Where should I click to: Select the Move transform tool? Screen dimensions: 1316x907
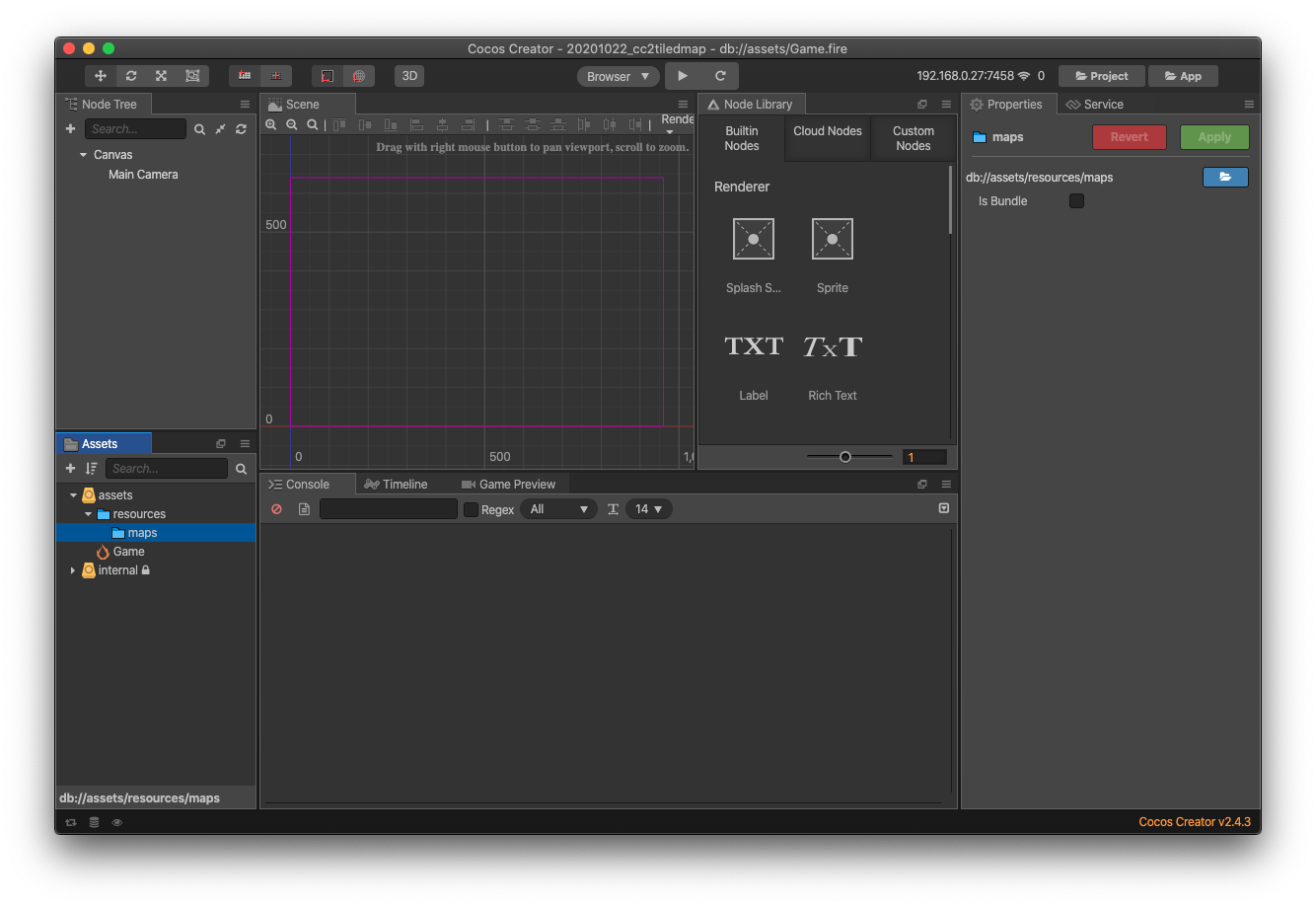click(101, 76)
